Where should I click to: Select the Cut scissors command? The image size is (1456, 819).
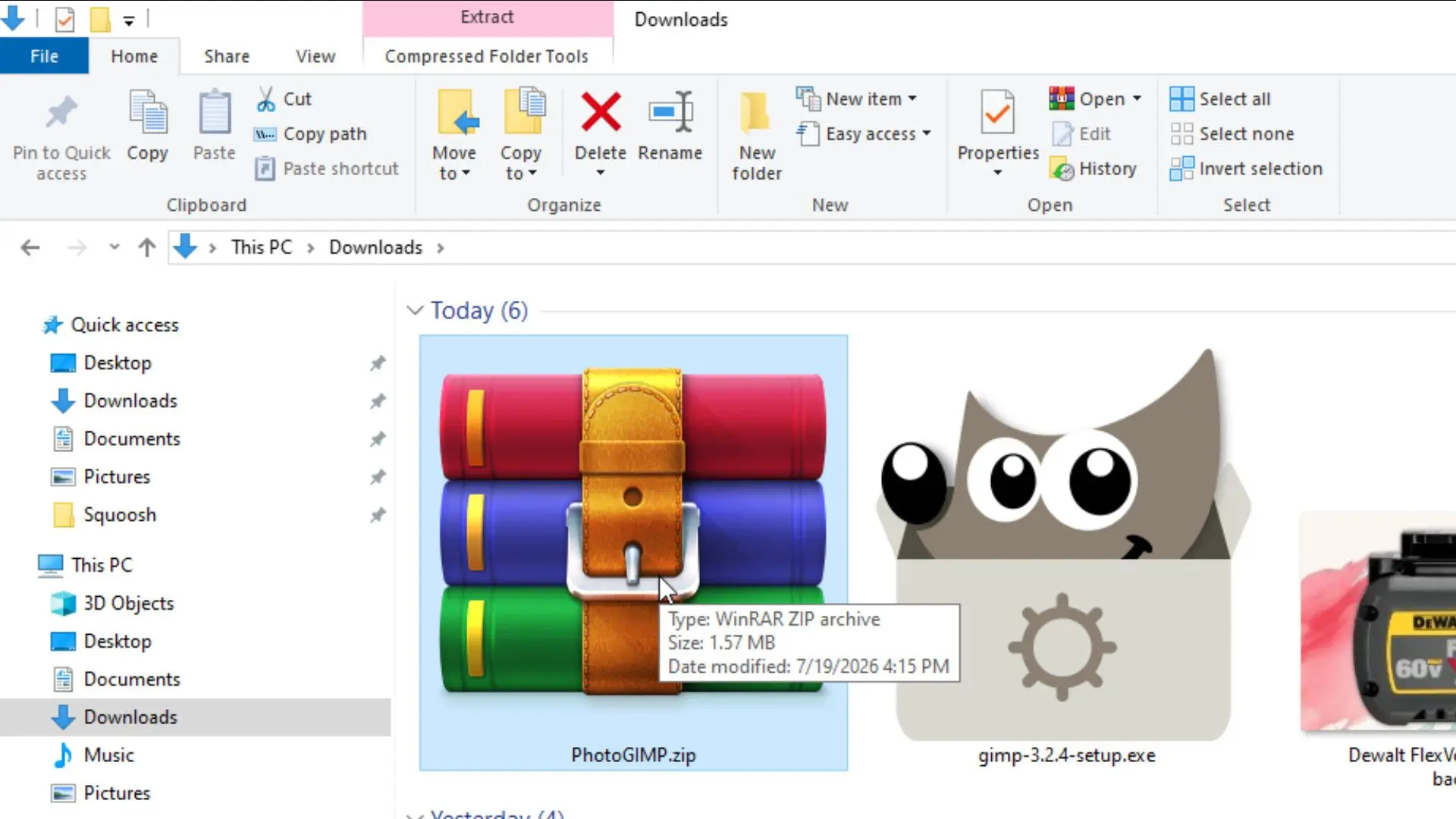point(284,99)
